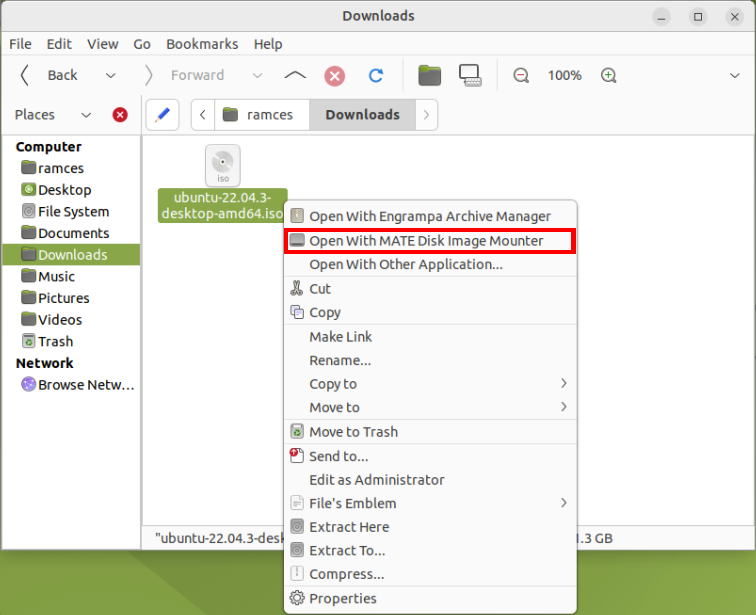Click the ubuntu-22.04.3-desktop-amd64.iso filename

pos(222,205)
